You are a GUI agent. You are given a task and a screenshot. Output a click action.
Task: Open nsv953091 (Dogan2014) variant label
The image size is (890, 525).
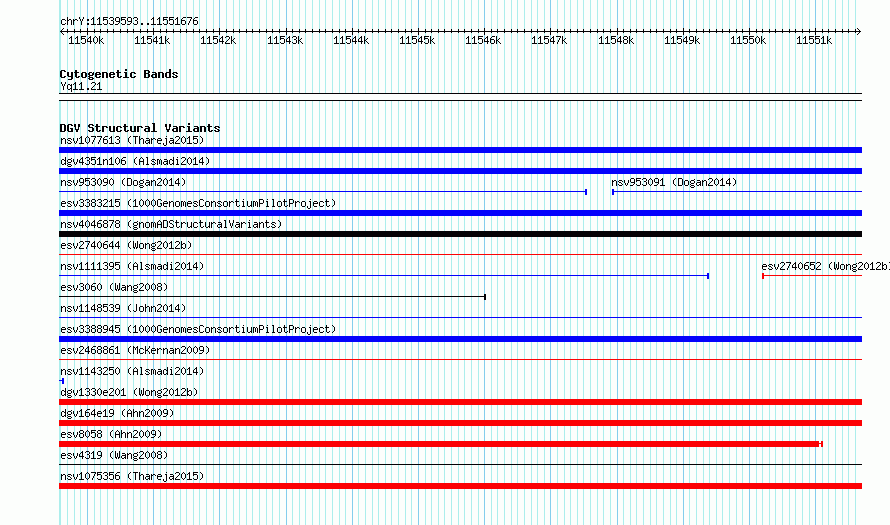(x=674, y=182)
